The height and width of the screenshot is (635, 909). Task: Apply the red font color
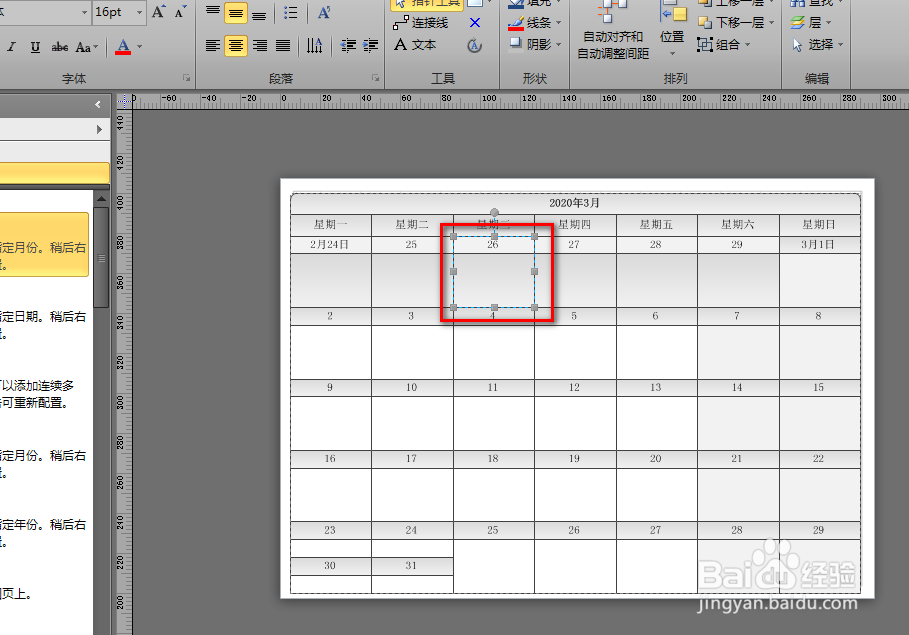coord(123,46)
